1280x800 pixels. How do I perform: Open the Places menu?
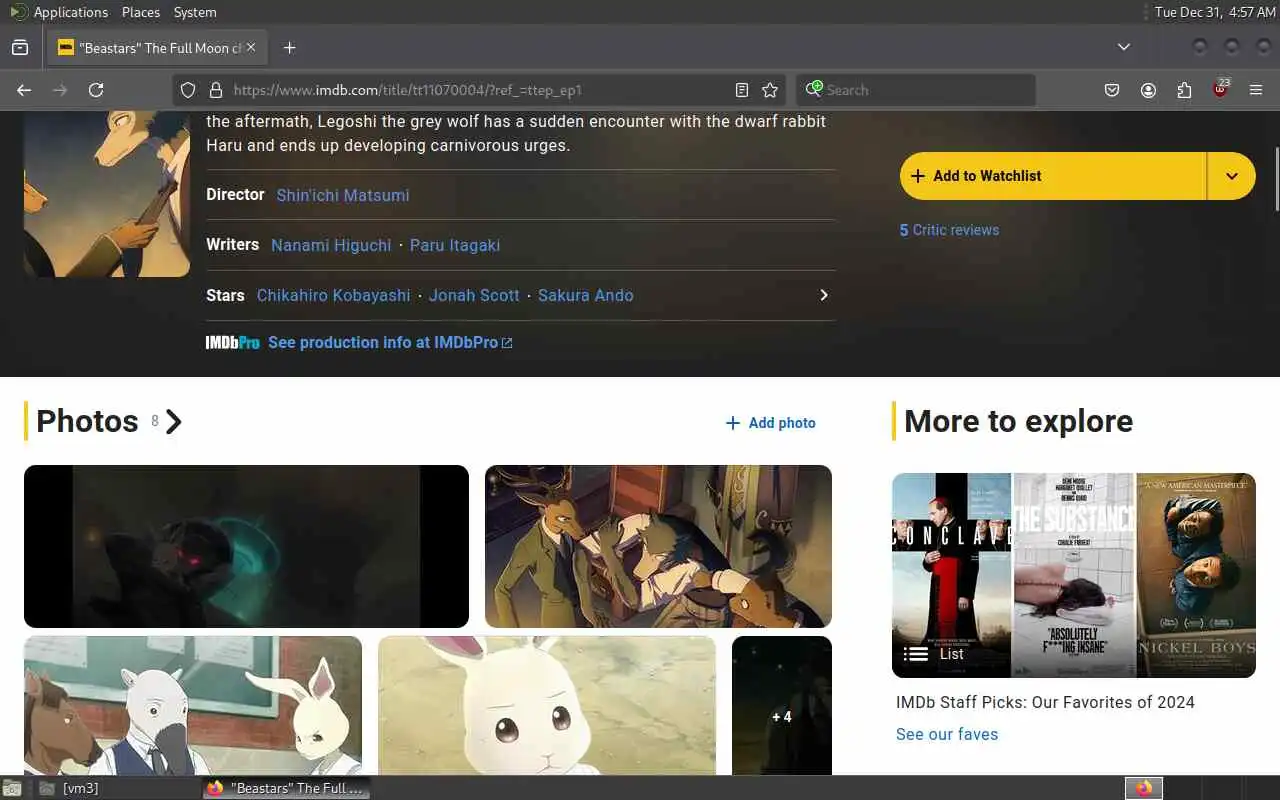click(141, 12)
